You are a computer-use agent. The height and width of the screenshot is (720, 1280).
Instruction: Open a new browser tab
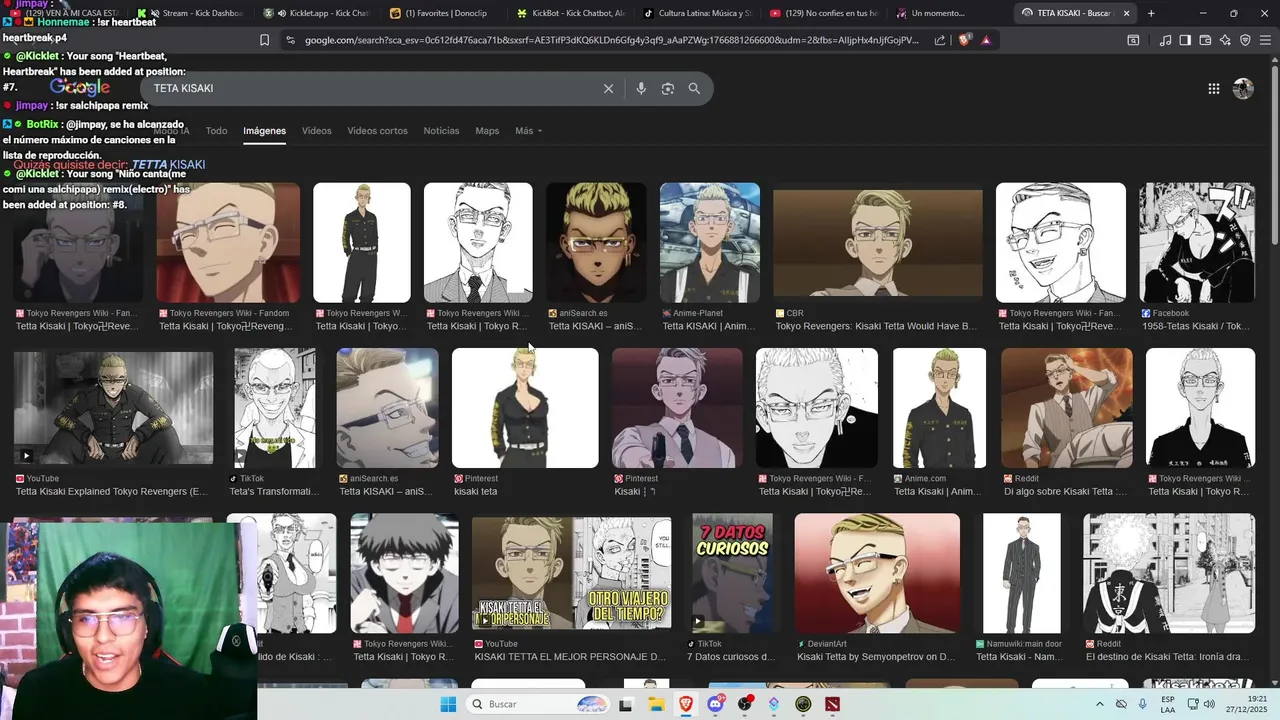[x=1151, y=13]
